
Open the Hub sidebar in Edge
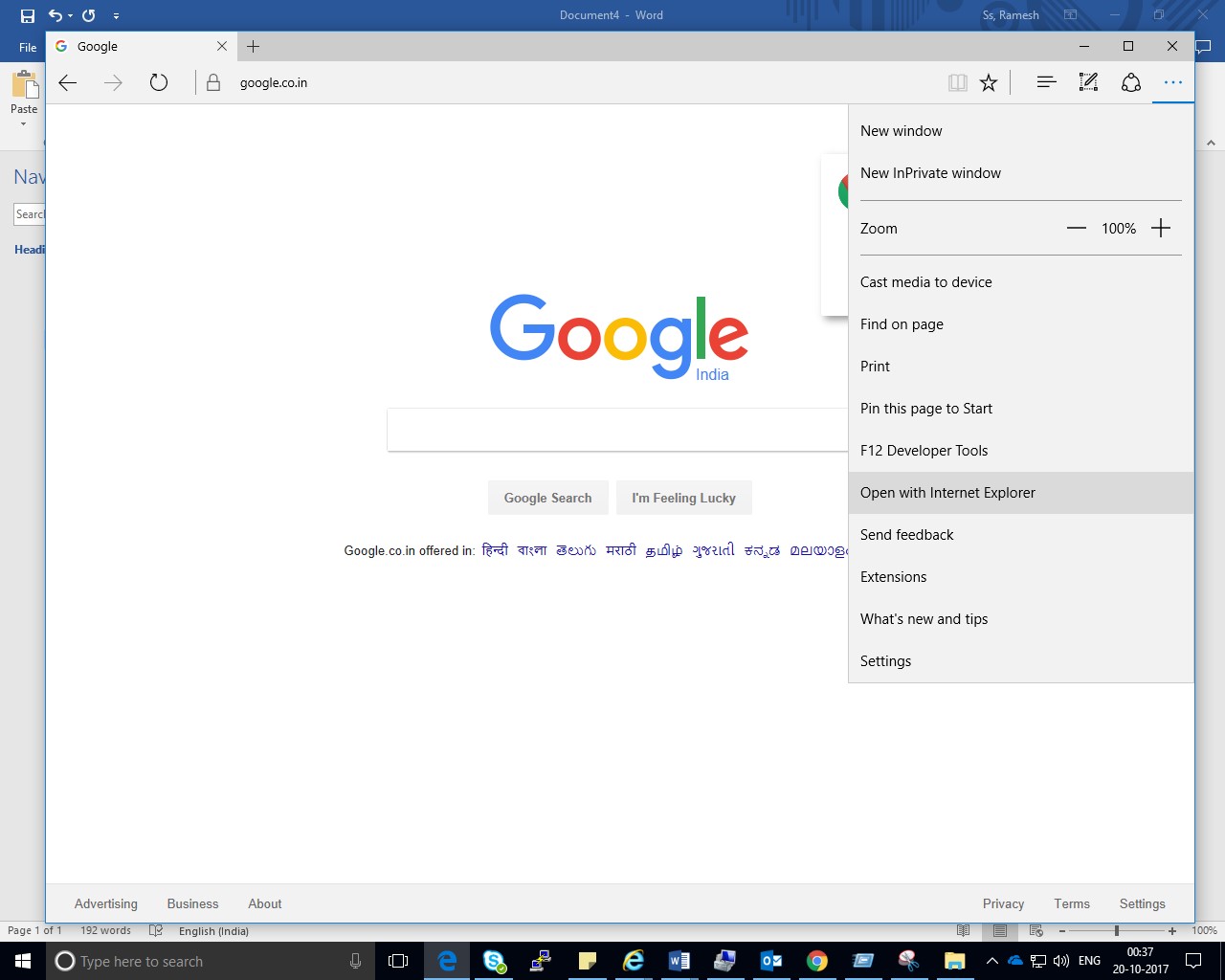pyautogui.click(x=1045, y=82)
